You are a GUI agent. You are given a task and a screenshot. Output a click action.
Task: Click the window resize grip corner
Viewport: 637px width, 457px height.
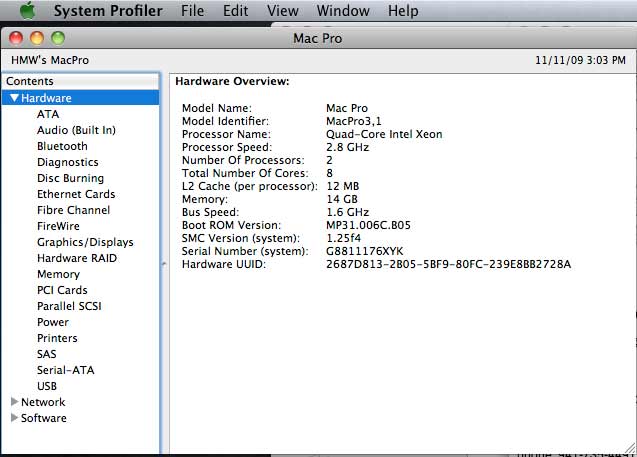(630, 448)
